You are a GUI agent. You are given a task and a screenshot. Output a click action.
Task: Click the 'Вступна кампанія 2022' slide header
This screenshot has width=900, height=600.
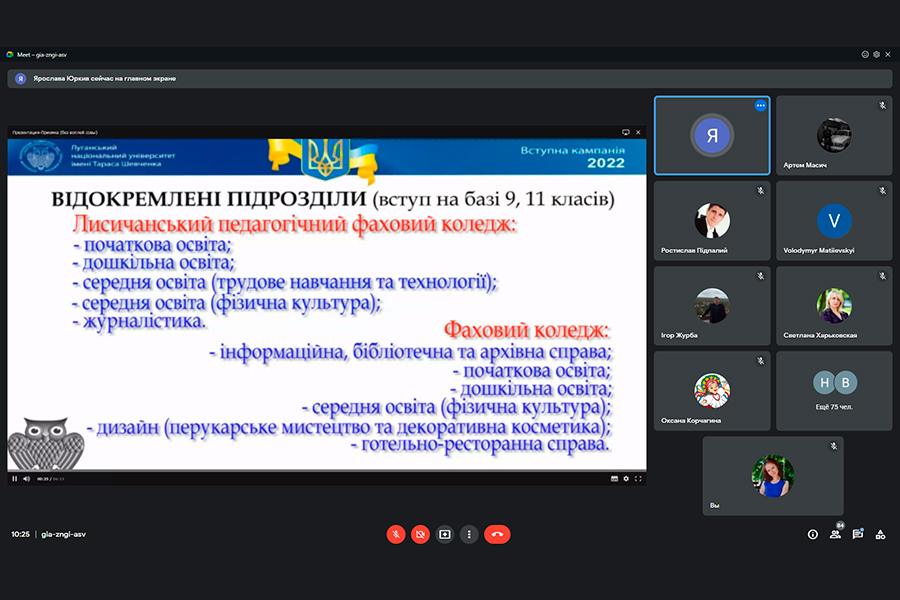[573, 156]
